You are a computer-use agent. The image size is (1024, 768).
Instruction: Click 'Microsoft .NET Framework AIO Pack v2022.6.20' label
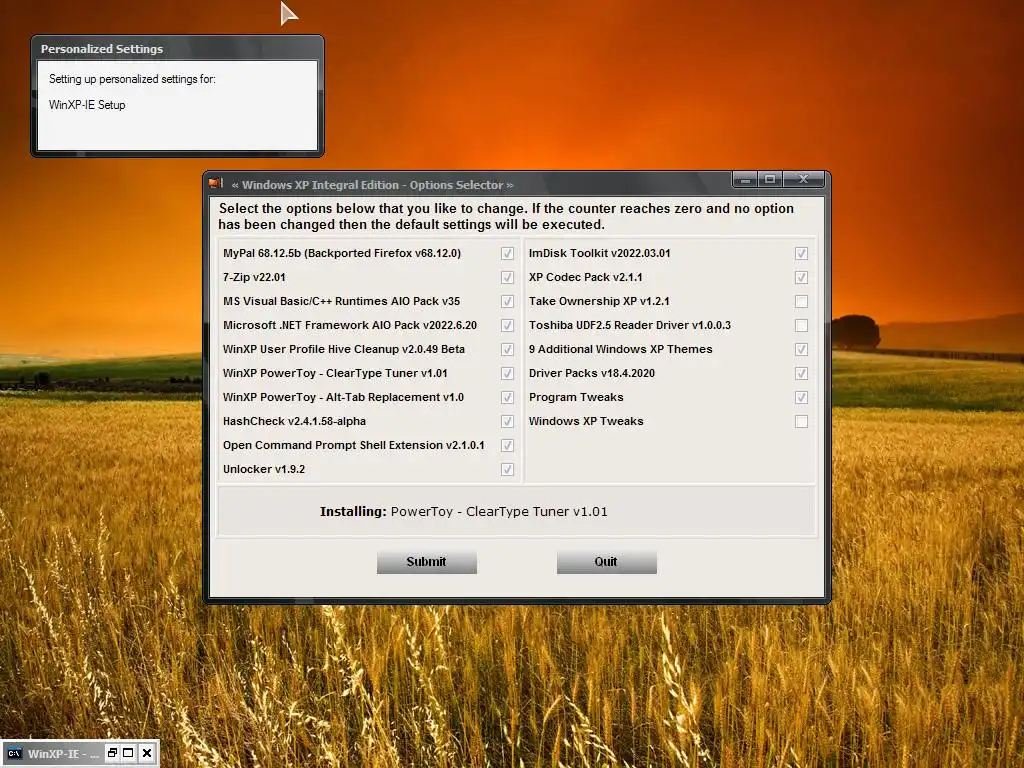[349, 325]
